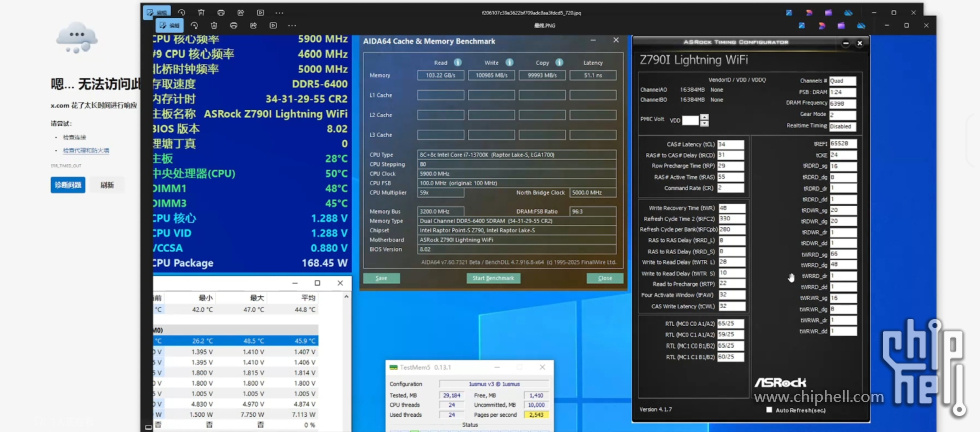
Task: Open Clipchamp icon in f206937c jpg window
Action: 809,12
